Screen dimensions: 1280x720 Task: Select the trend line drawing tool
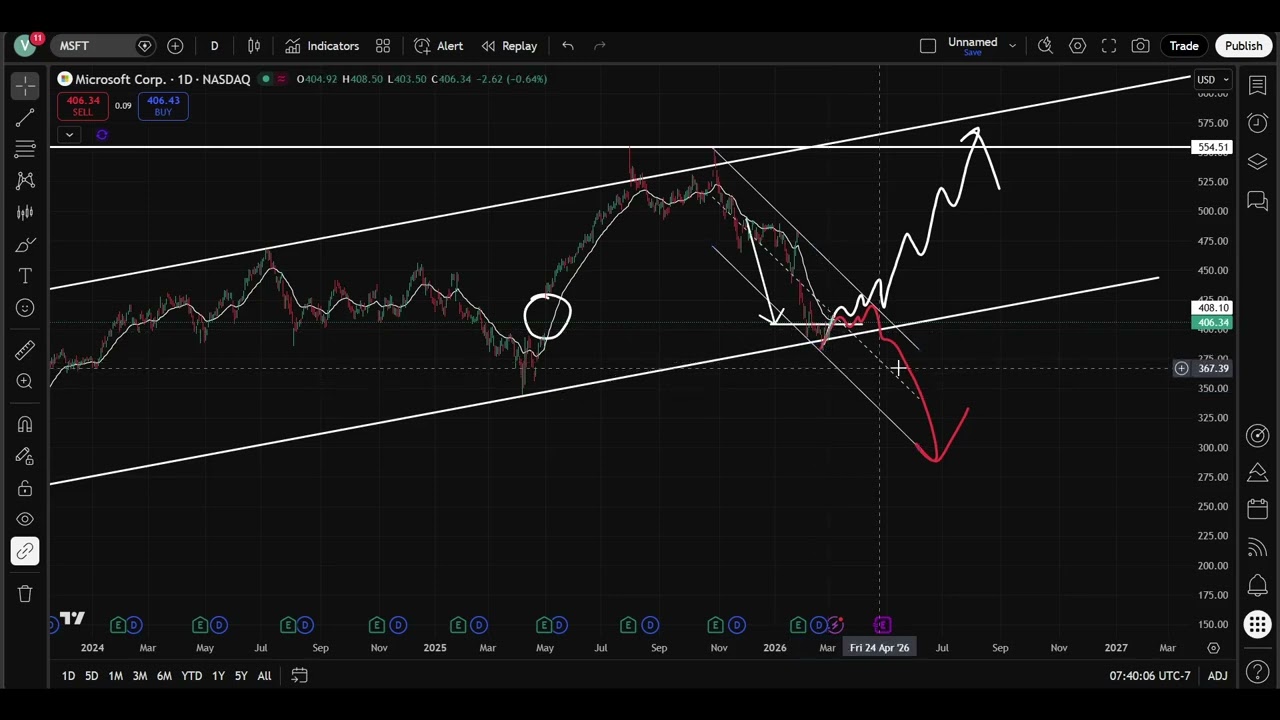pos(25,118)
